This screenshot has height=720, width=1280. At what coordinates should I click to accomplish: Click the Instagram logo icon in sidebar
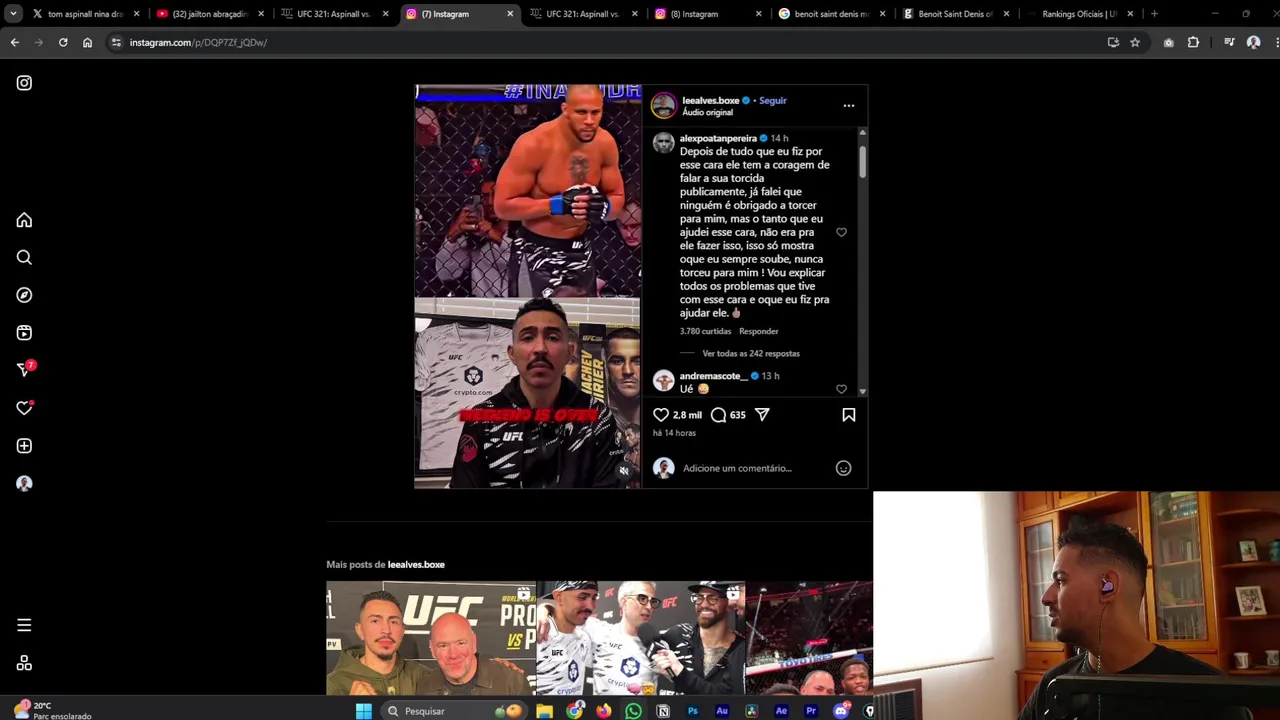[24, 83]
